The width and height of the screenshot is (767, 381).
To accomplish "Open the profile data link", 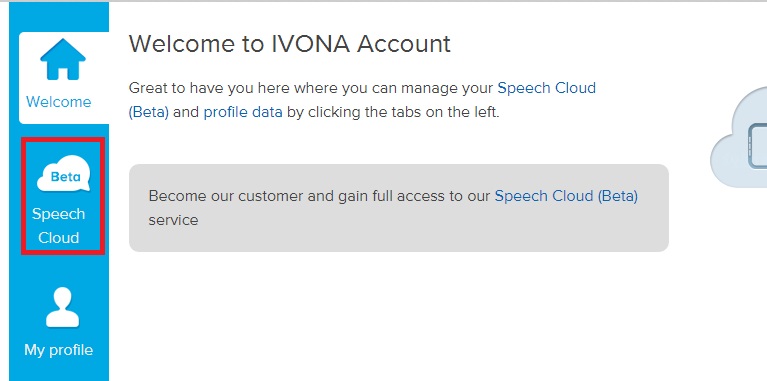I will coord(243,112).
